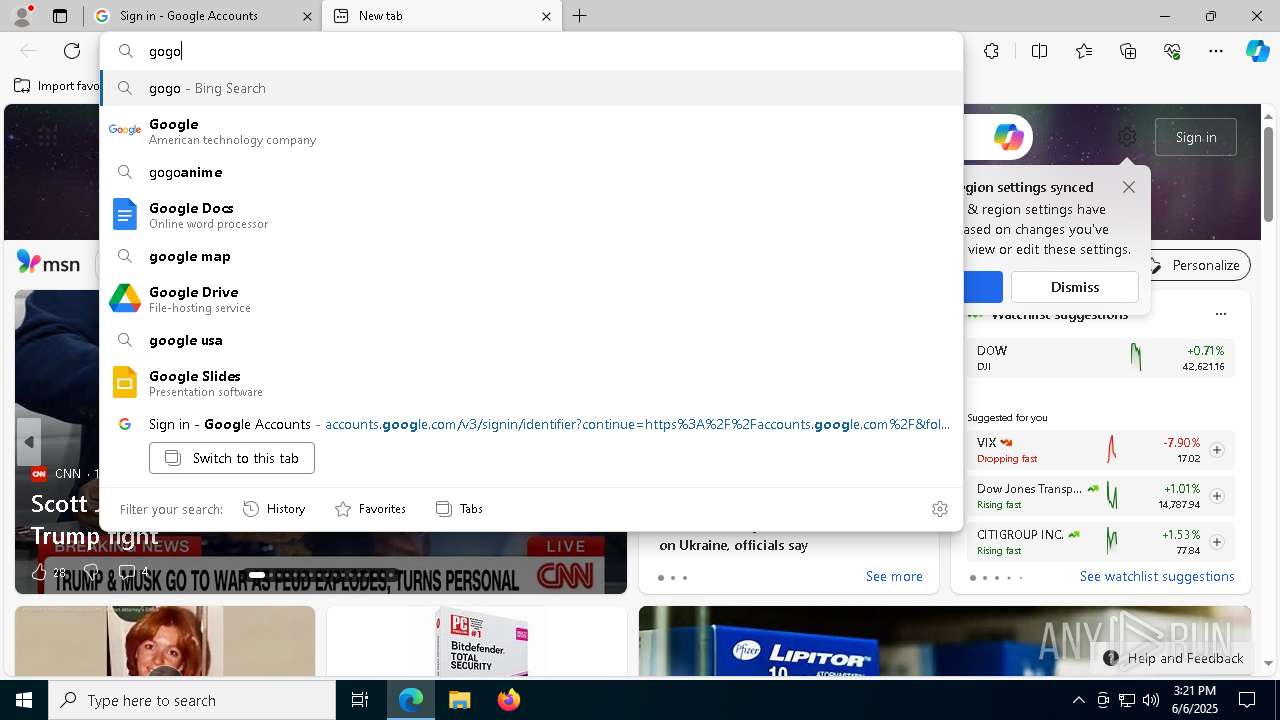Screen dimensions: 1280x720
Task: Open Task View on the taskbar
Action: pos(360,700)
